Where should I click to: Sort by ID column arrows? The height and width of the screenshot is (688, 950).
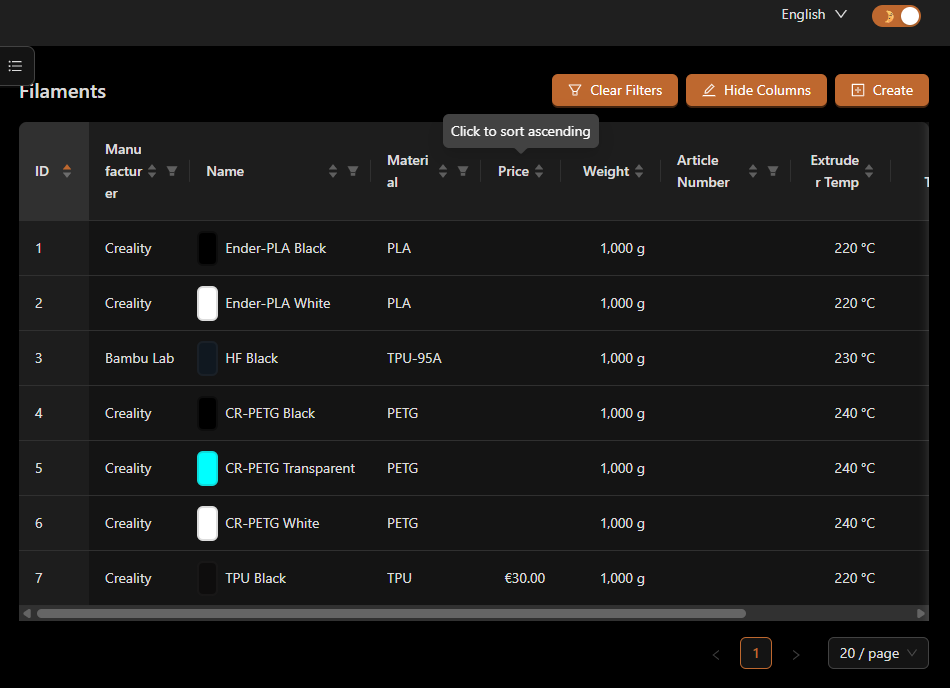[x=67, y=171]
